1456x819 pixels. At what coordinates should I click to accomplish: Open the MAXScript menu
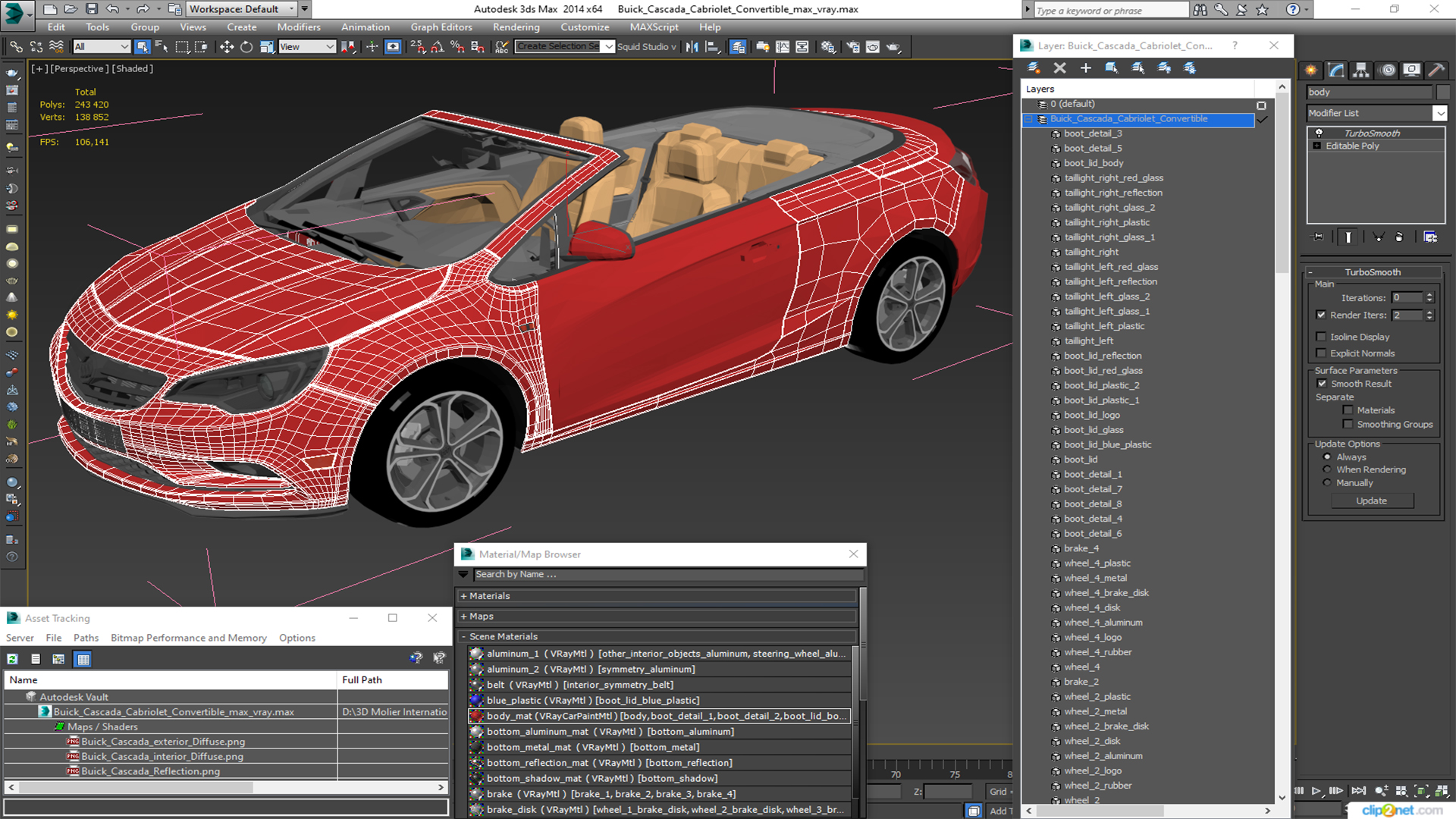[654, 27]
